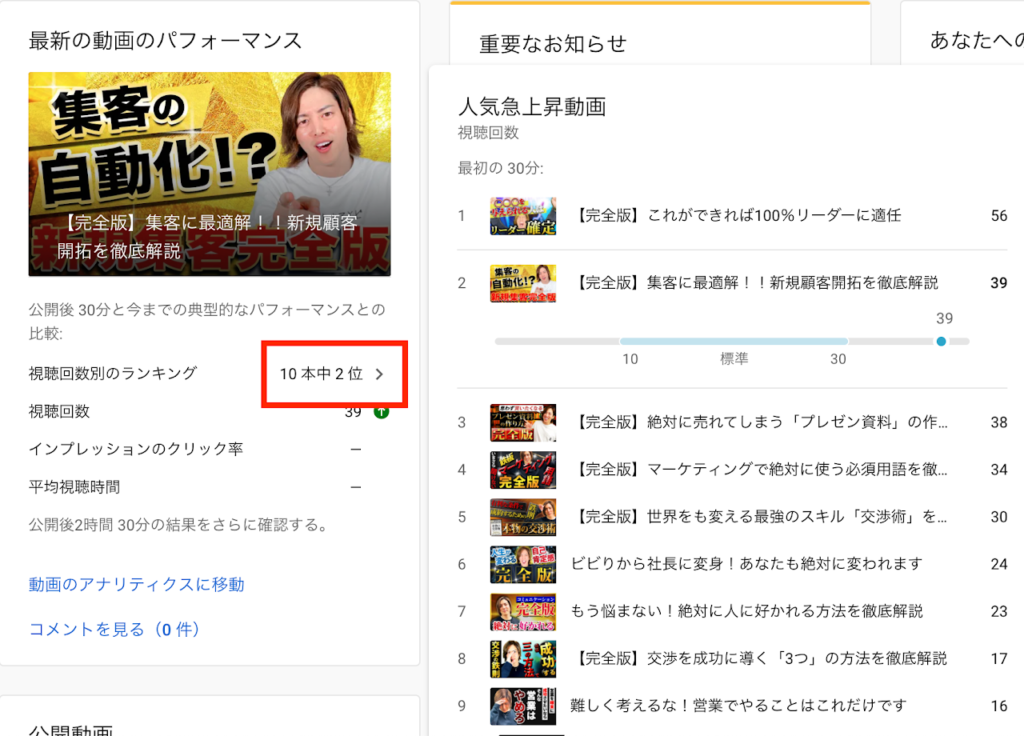The height and width of the screenshot is (736, 1024).
Task: Select title 難しく考えるな！営業でやることはこれだけです
Action: (x=738, y=705)
